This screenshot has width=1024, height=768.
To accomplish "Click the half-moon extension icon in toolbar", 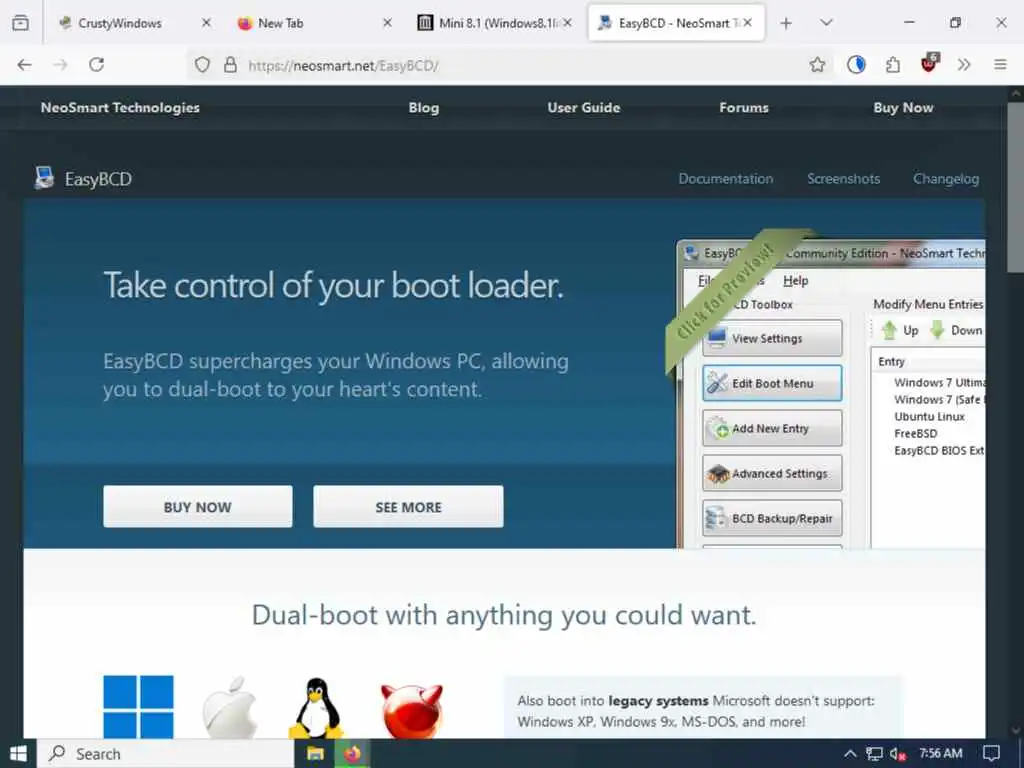I will pyautogui.click(x=856, y=65).
